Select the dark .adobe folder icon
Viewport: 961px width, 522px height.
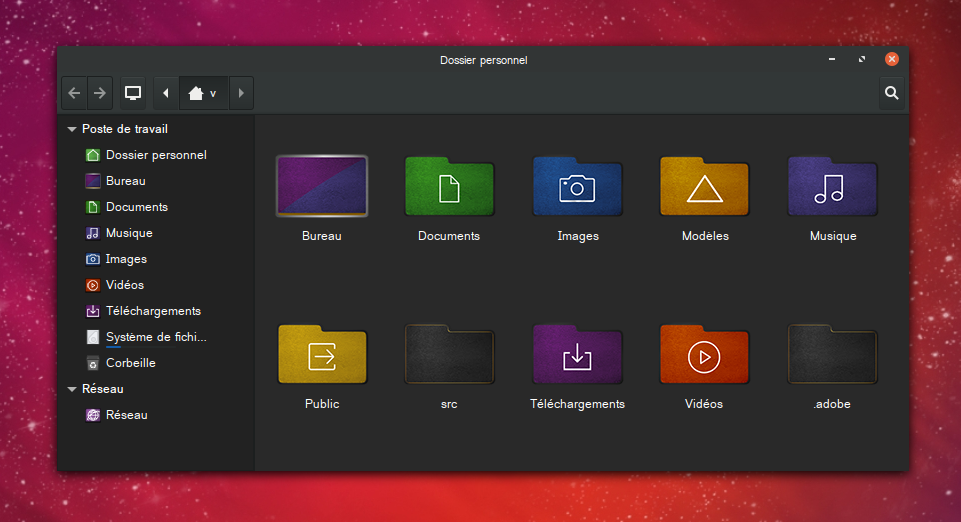832,355
